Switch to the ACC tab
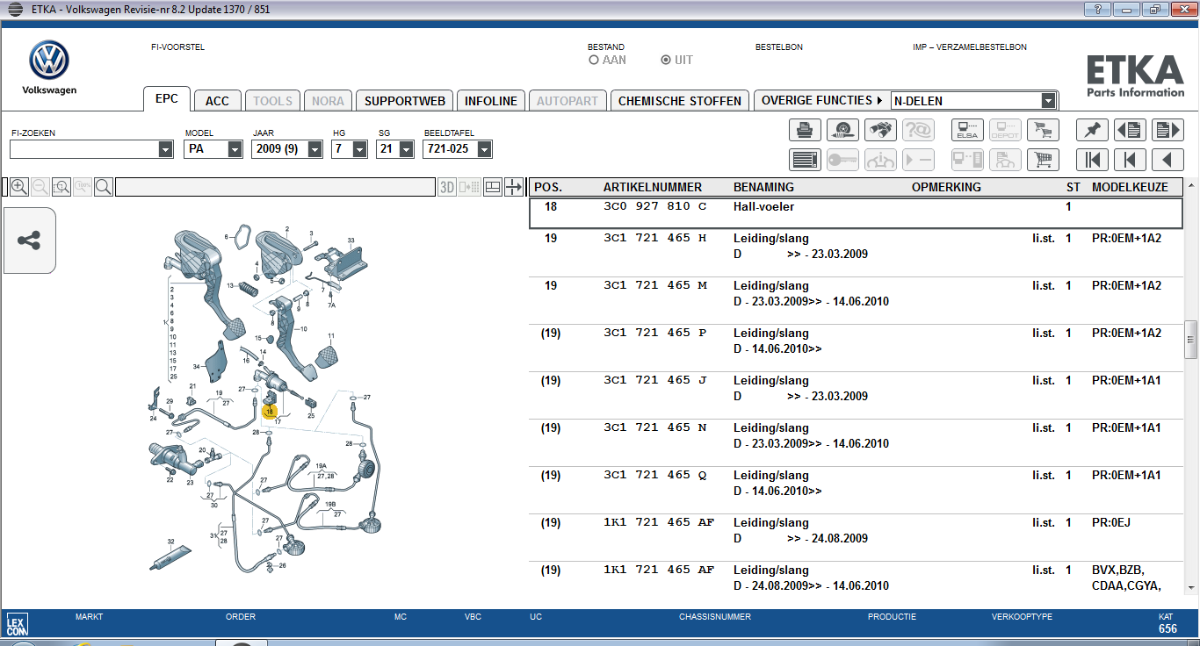 pos(217,101)
